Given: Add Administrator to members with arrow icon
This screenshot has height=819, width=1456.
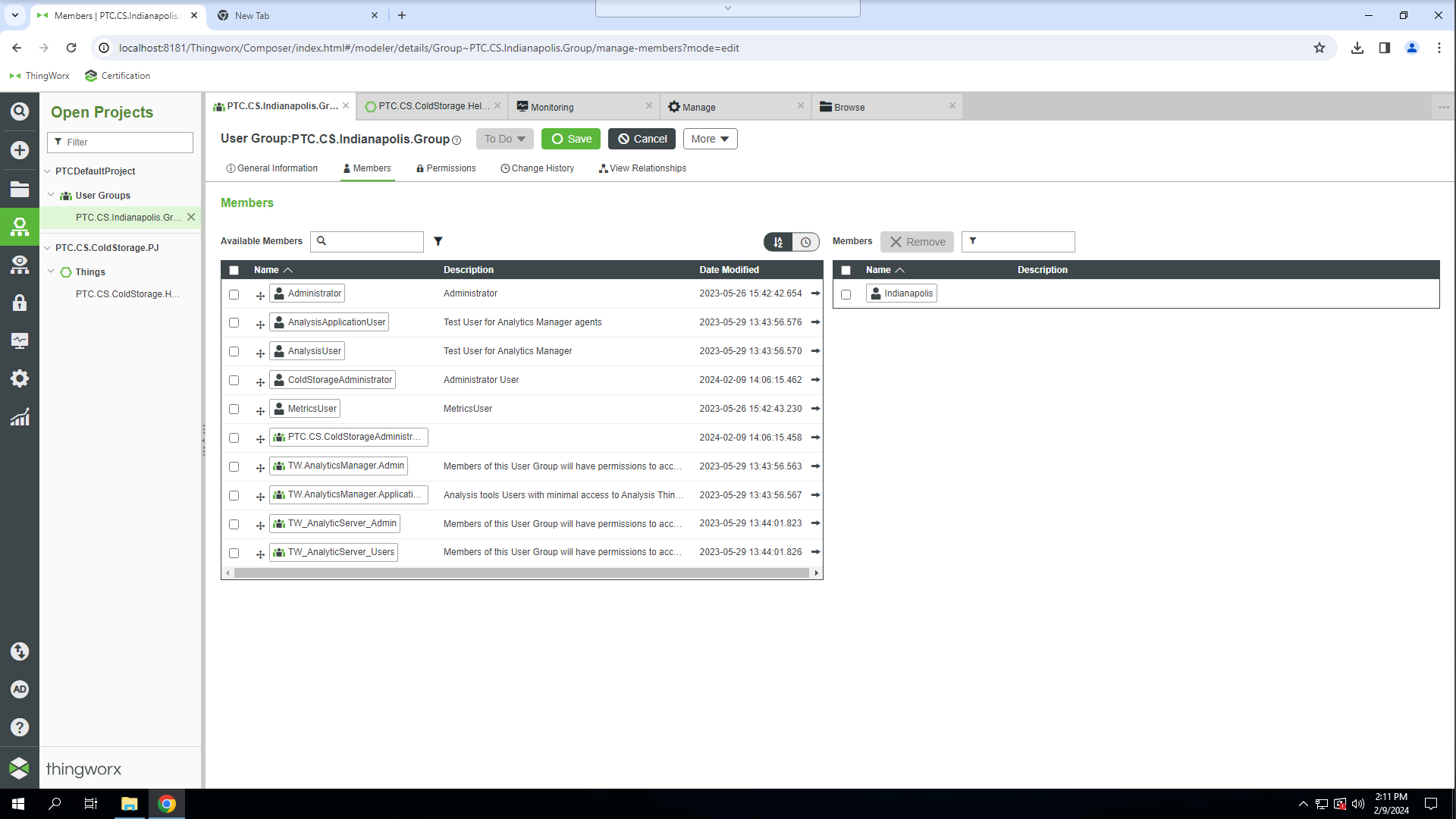Looking at the screenshot, I should click(x=815, y=293).
